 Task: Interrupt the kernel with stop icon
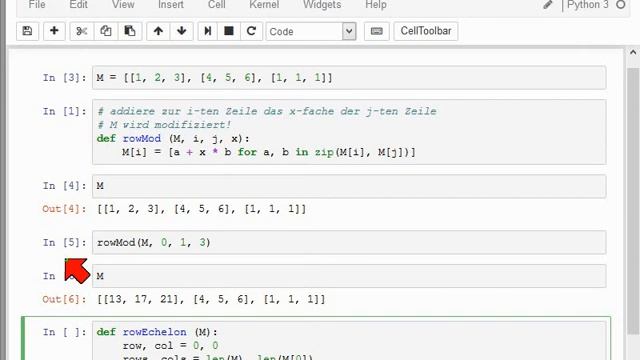point(229,31)
